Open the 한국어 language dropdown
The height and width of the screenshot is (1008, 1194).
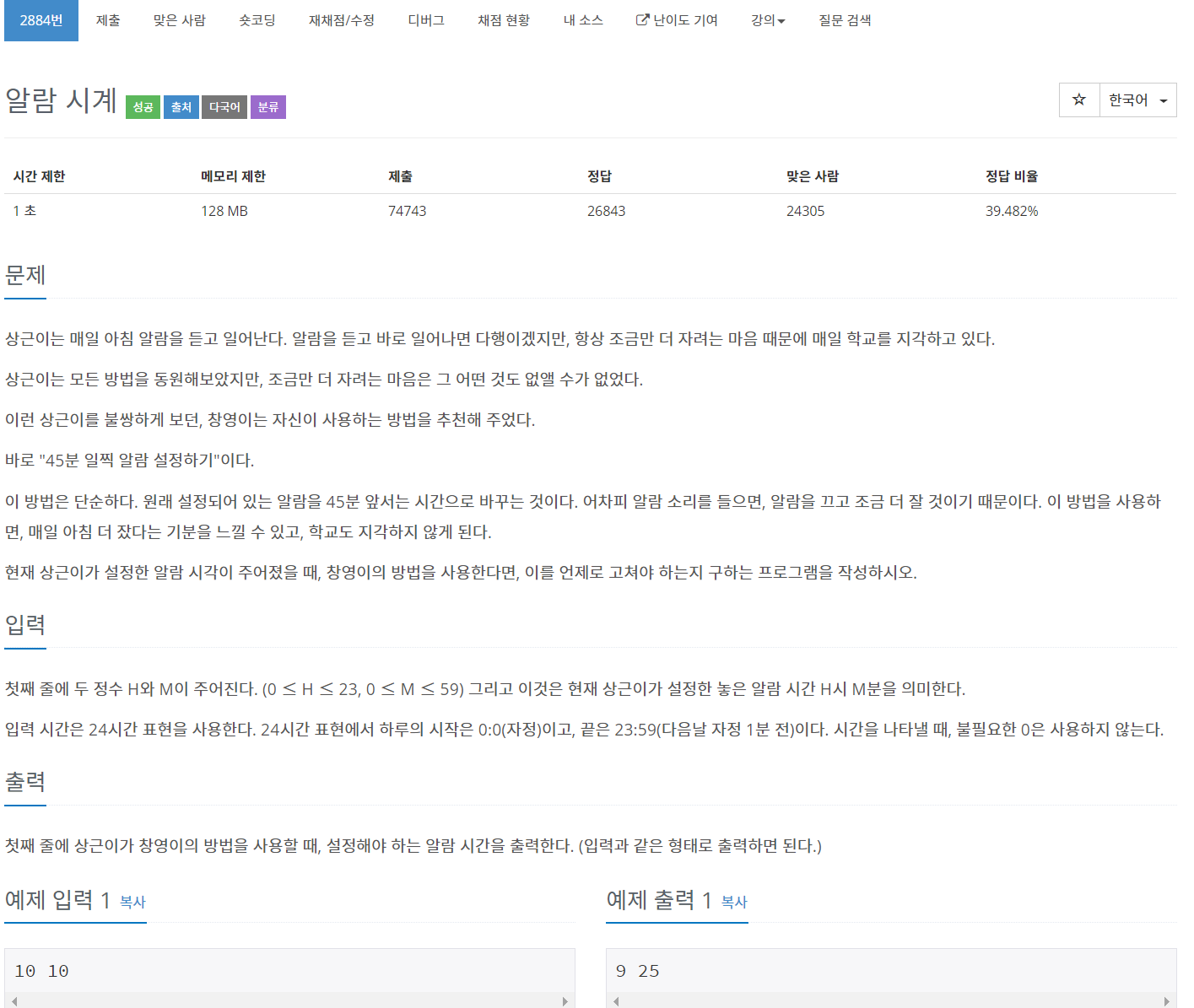pyautogui.click(x=1138, y=100)
